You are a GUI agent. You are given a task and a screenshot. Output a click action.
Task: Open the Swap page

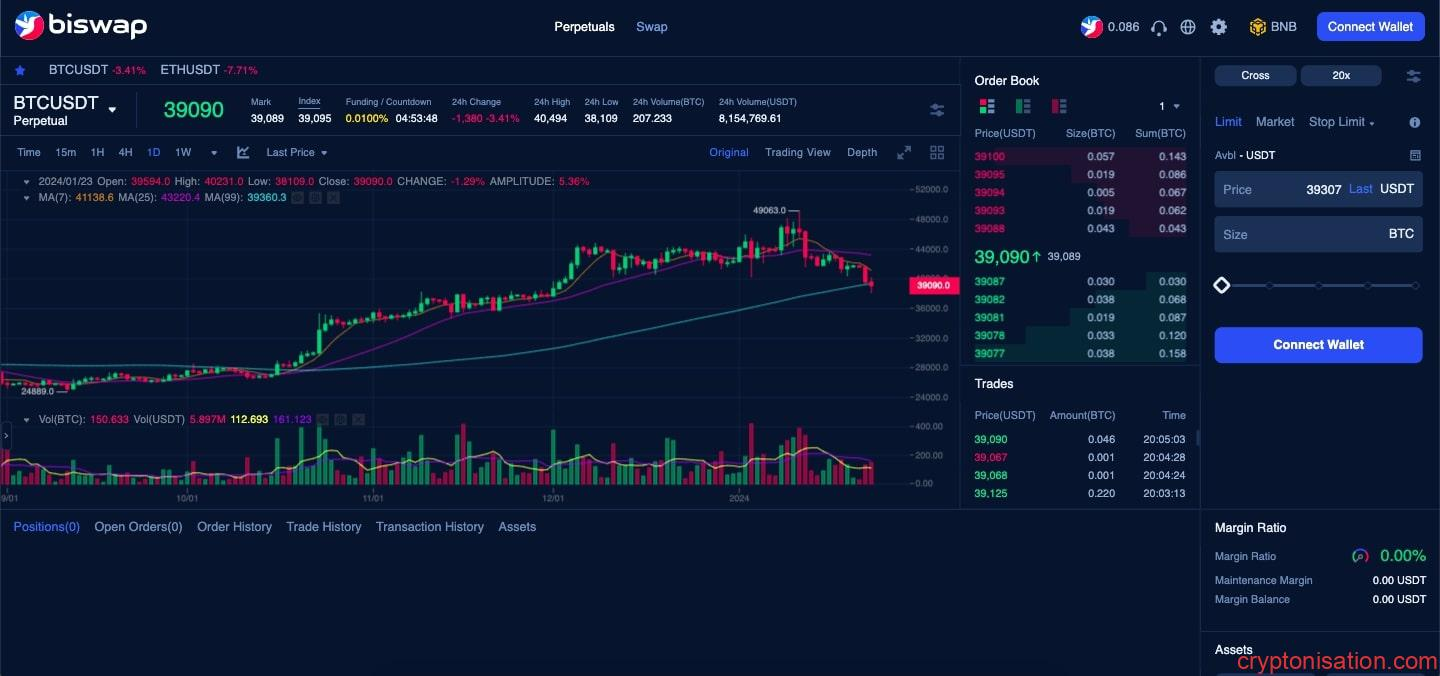[651, 27]
